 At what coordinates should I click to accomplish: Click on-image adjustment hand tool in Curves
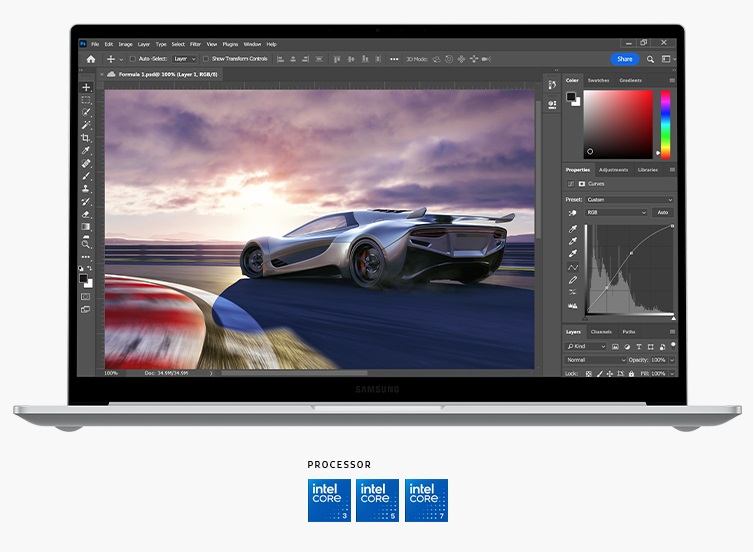pyautogui.click(x=572, y=213)
